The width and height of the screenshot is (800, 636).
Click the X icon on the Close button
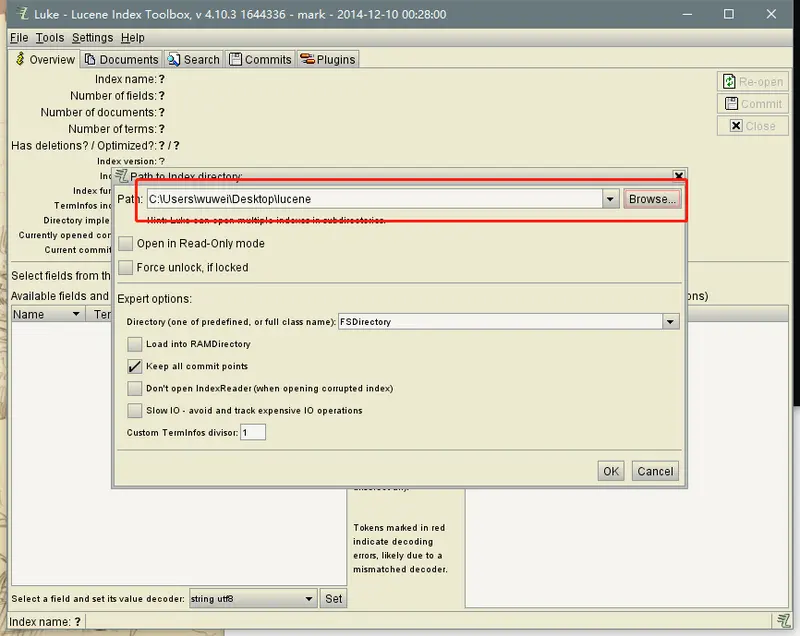click(736, 125)
